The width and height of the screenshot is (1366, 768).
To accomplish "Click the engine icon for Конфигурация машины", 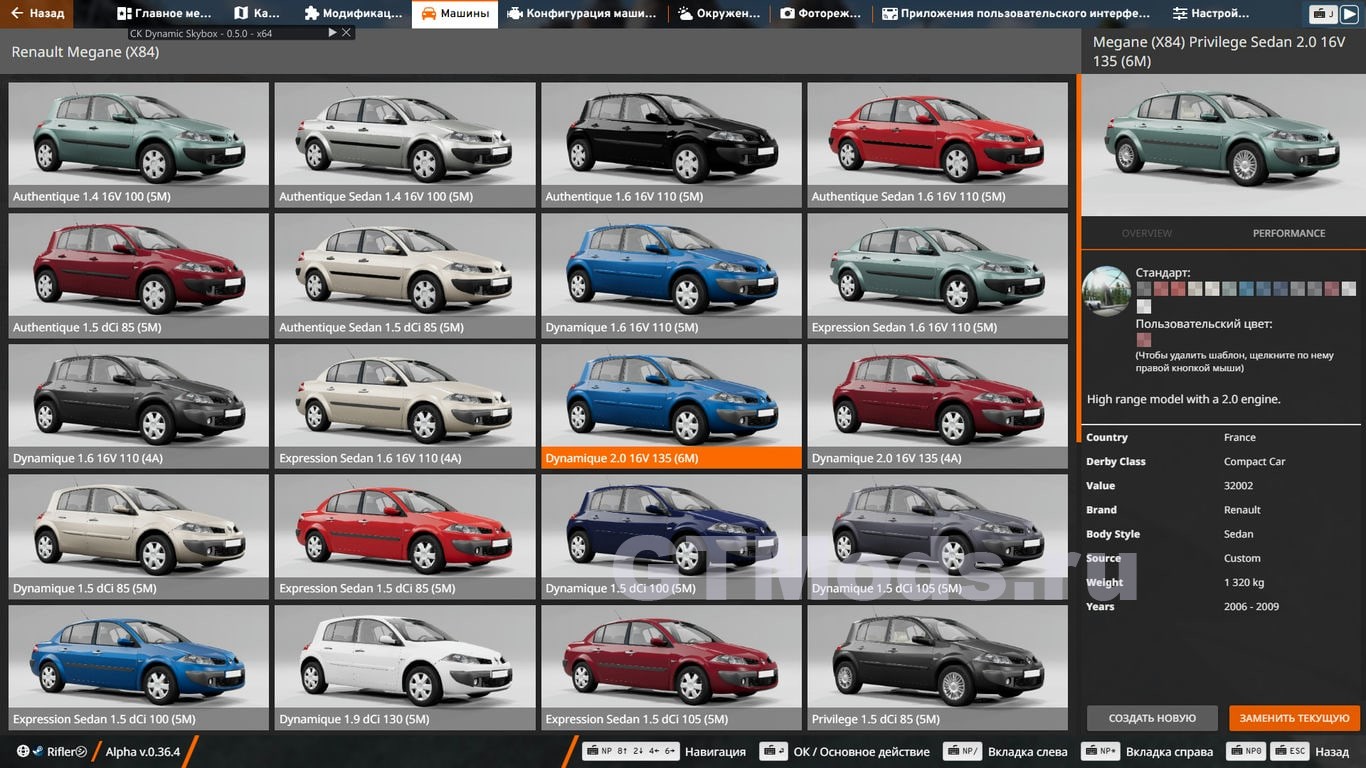I will point(514,14).
